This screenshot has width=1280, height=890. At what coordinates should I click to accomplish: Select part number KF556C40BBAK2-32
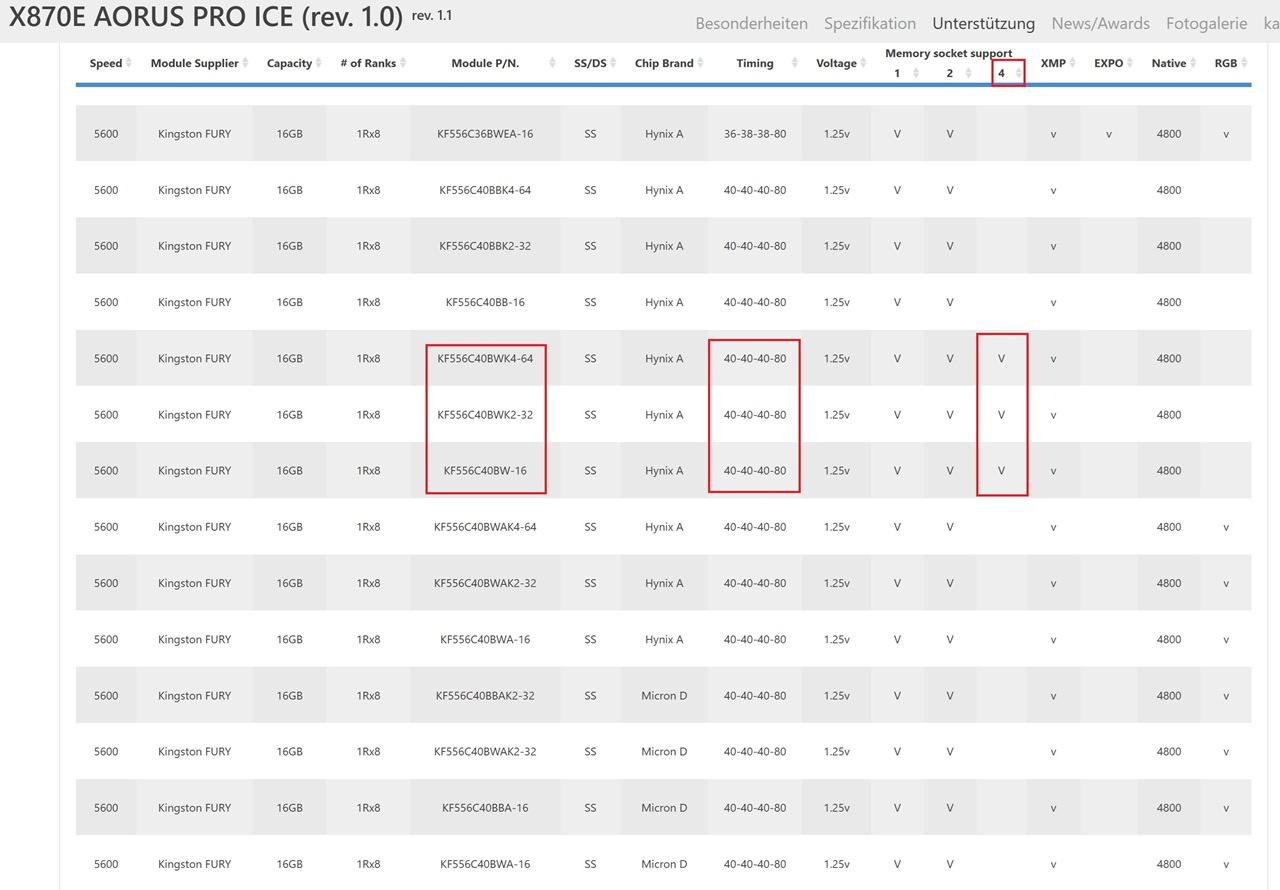pyautogui.click(x=485, y=695)
